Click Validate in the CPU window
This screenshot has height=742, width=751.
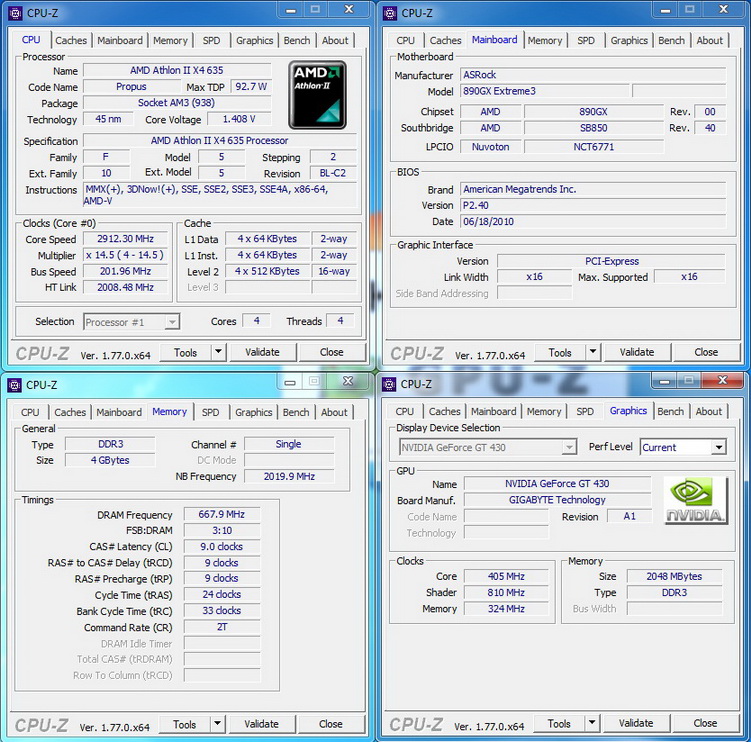pos(262,352)
